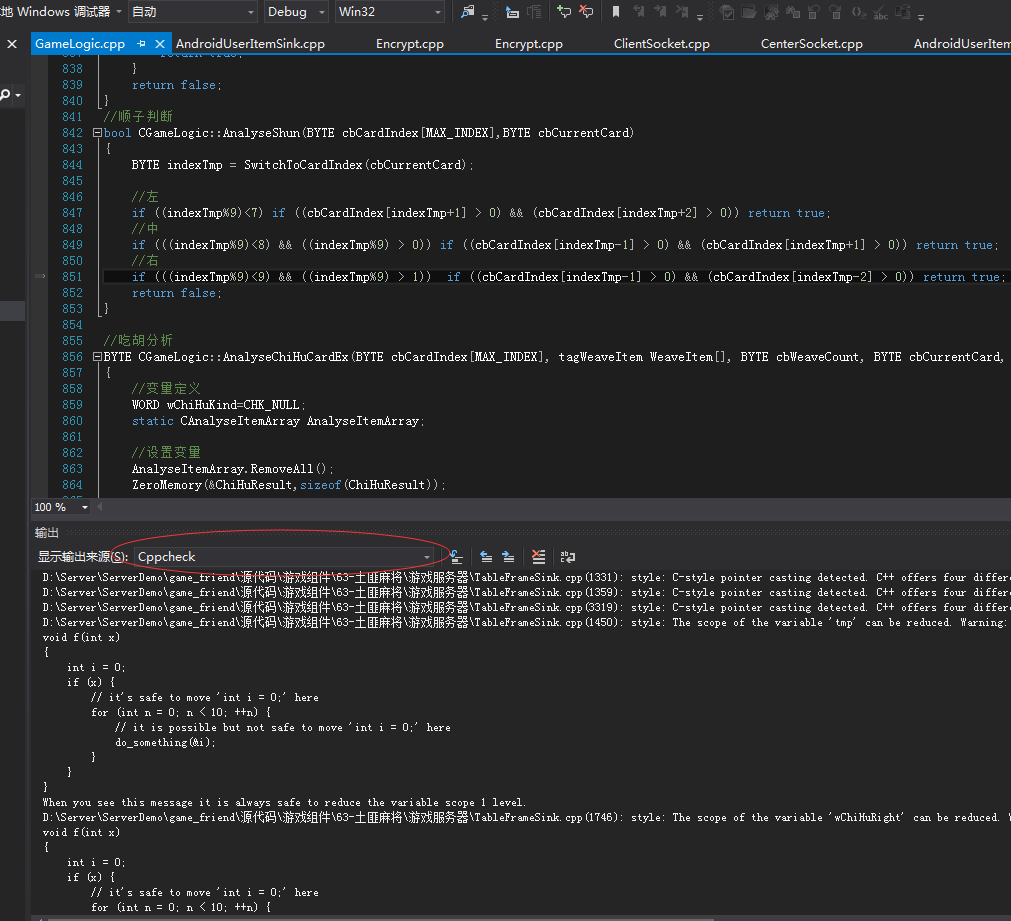Open the bookmark toolbar overflow arrow
Viewport: 1011px width, 921px height.
[700, 17]
